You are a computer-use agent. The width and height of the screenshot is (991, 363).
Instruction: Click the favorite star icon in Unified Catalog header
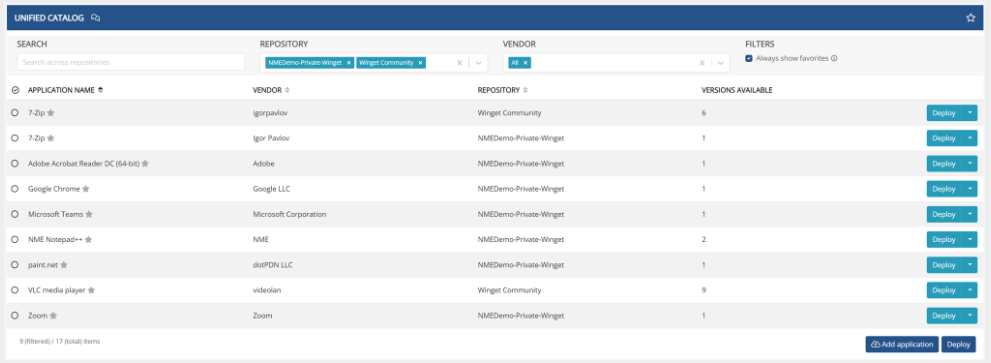[x=971, y=18]
